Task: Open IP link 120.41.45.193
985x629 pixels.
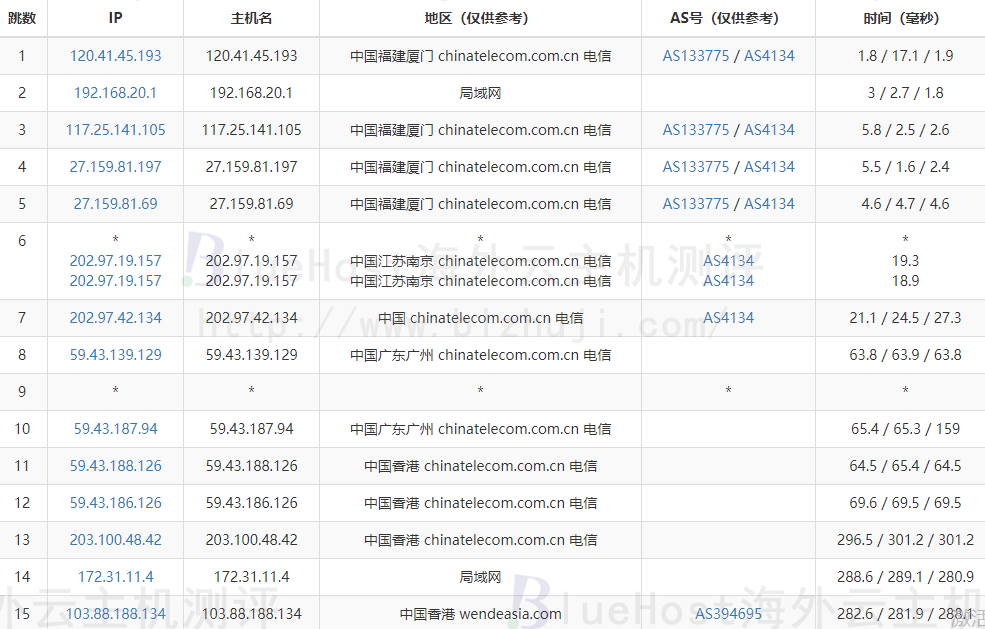Action: coord(116,56)
